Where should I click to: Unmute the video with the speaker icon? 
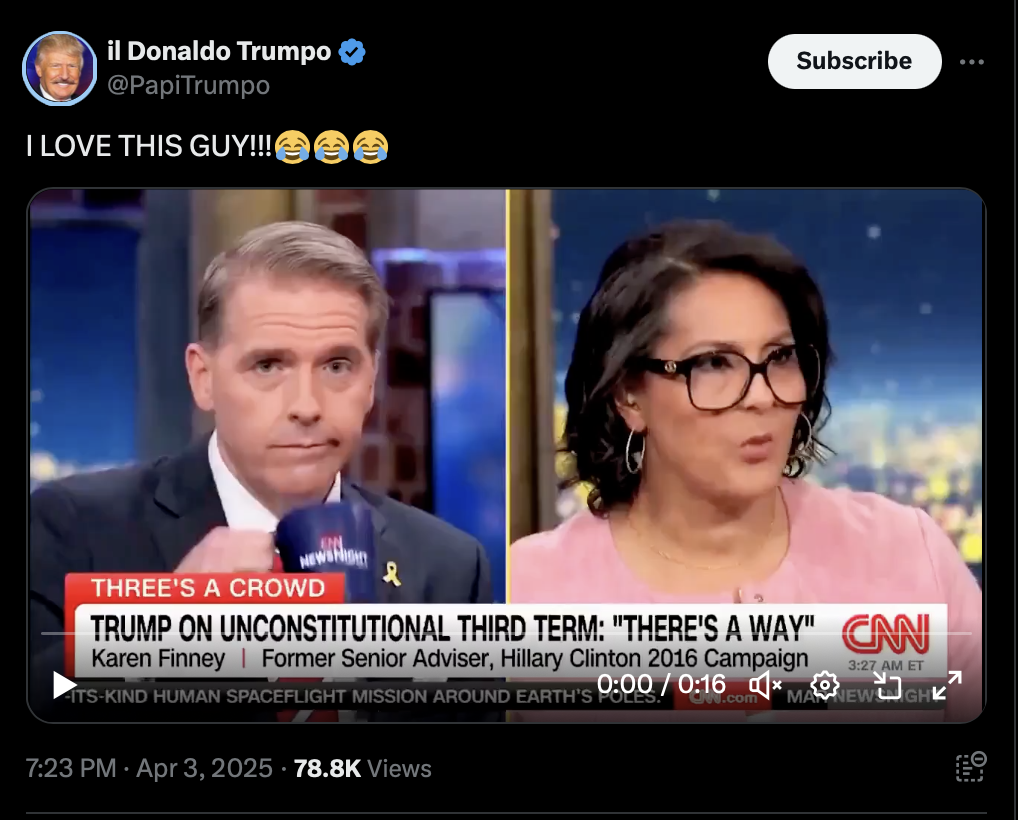point(765,685)
